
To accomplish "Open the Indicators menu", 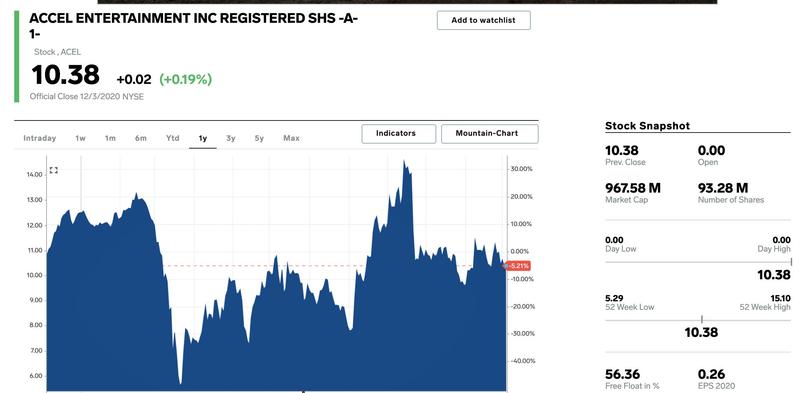I will pyautogui.click(x=398, y=134).
